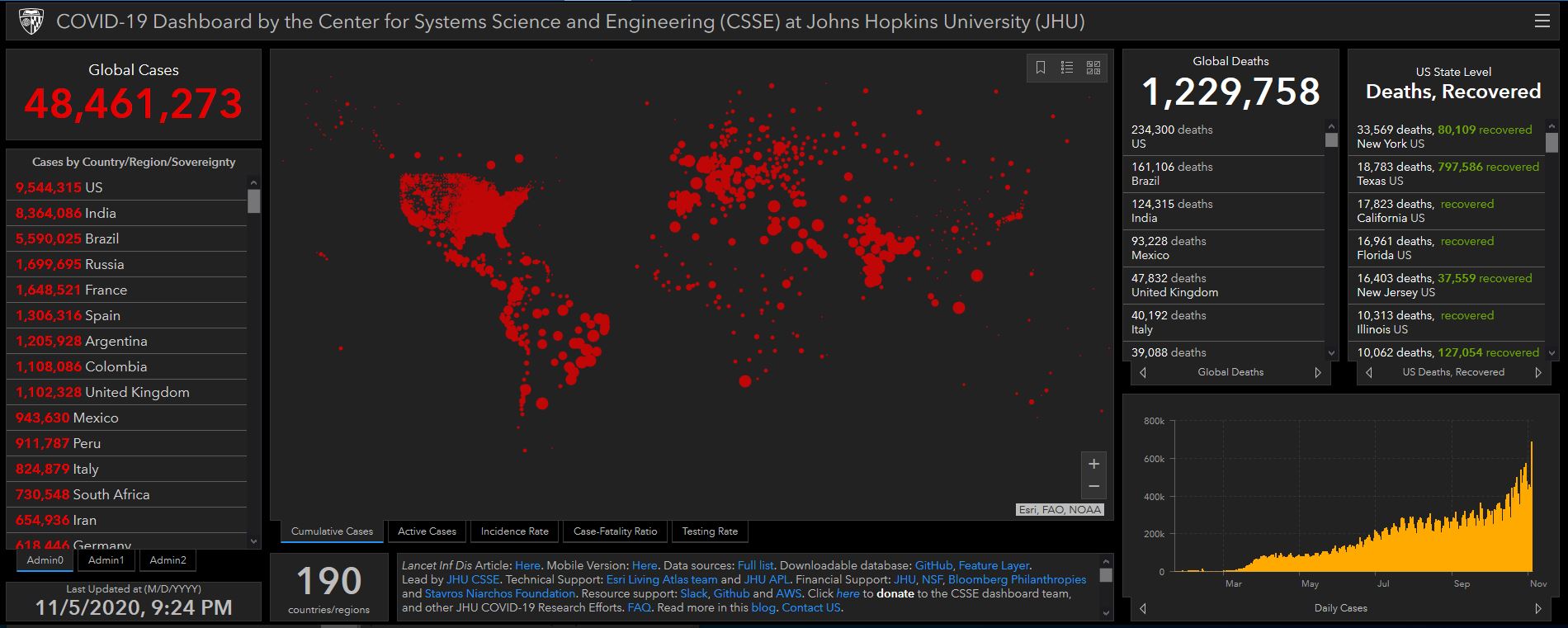The height and width of the screenshot is (628, 1568).
Task: Go to next US Deaths, Recovered panel
Action: 1538,372
